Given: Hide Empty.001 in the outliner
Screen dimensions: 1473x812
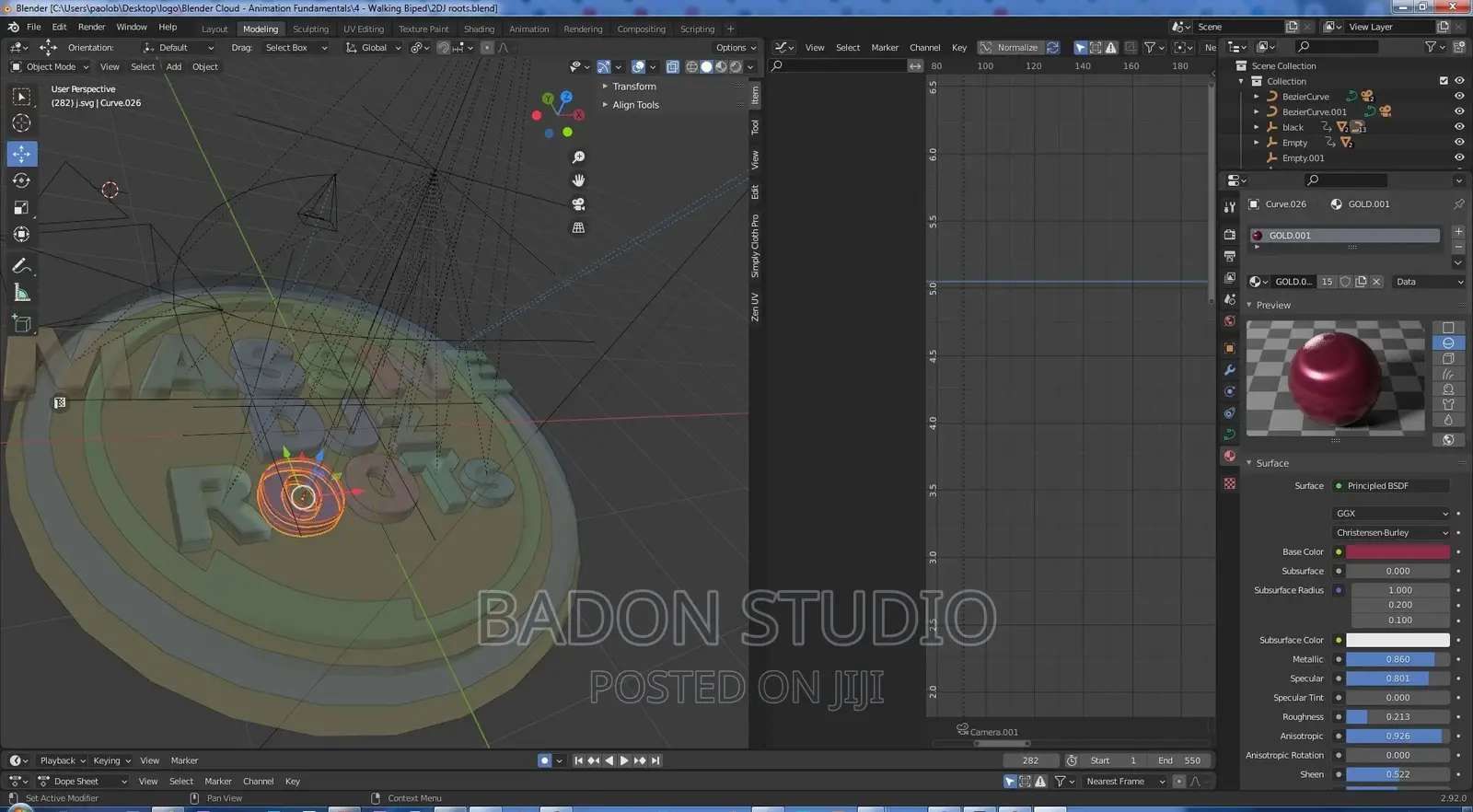Looking at the screenshot, I should pyautogui.click(x=1459, y=157).
